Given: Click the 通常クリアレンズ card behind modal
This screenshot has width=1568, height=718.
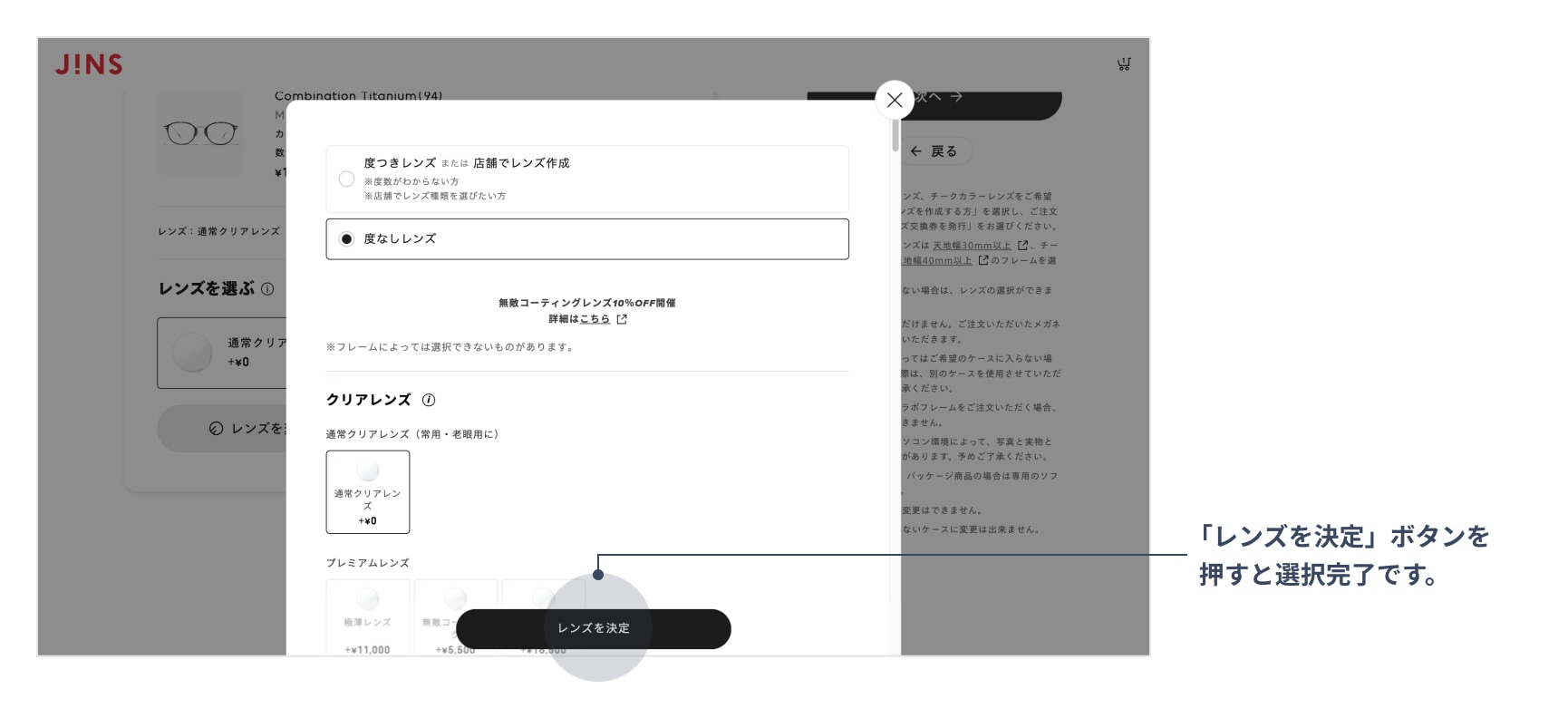Looking at the screenshot, I should [222, 353].
